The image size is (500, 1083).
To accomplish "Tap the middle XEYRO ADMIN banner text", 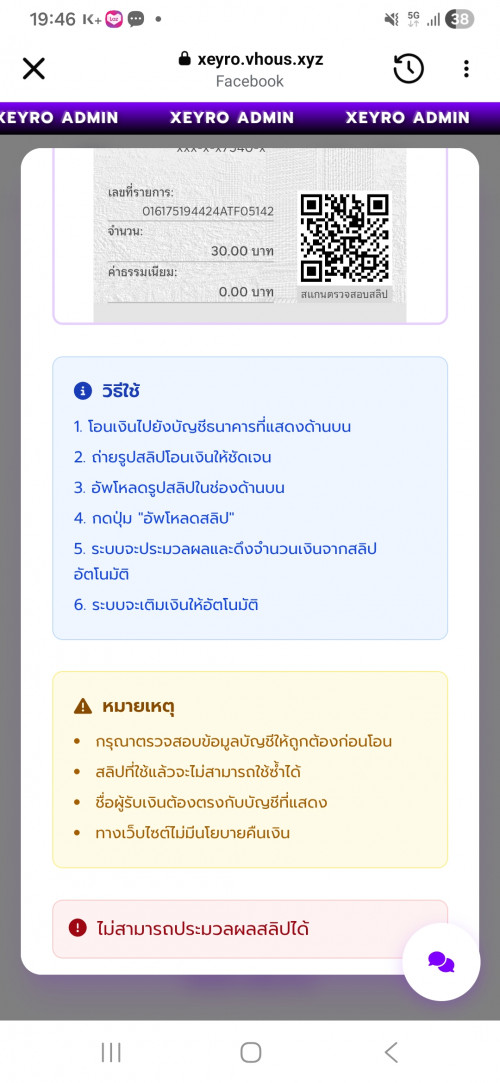I will pyautogui.click(x=232, y=117).
